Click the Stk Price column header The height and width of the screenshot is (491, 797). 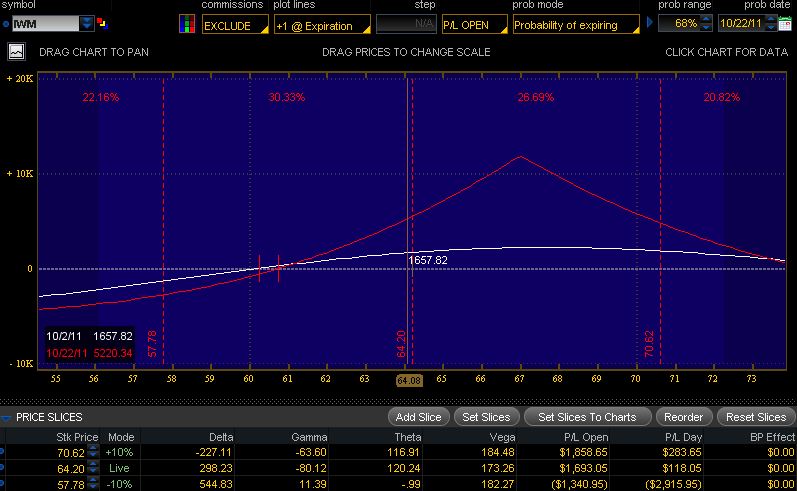point(77,437)
